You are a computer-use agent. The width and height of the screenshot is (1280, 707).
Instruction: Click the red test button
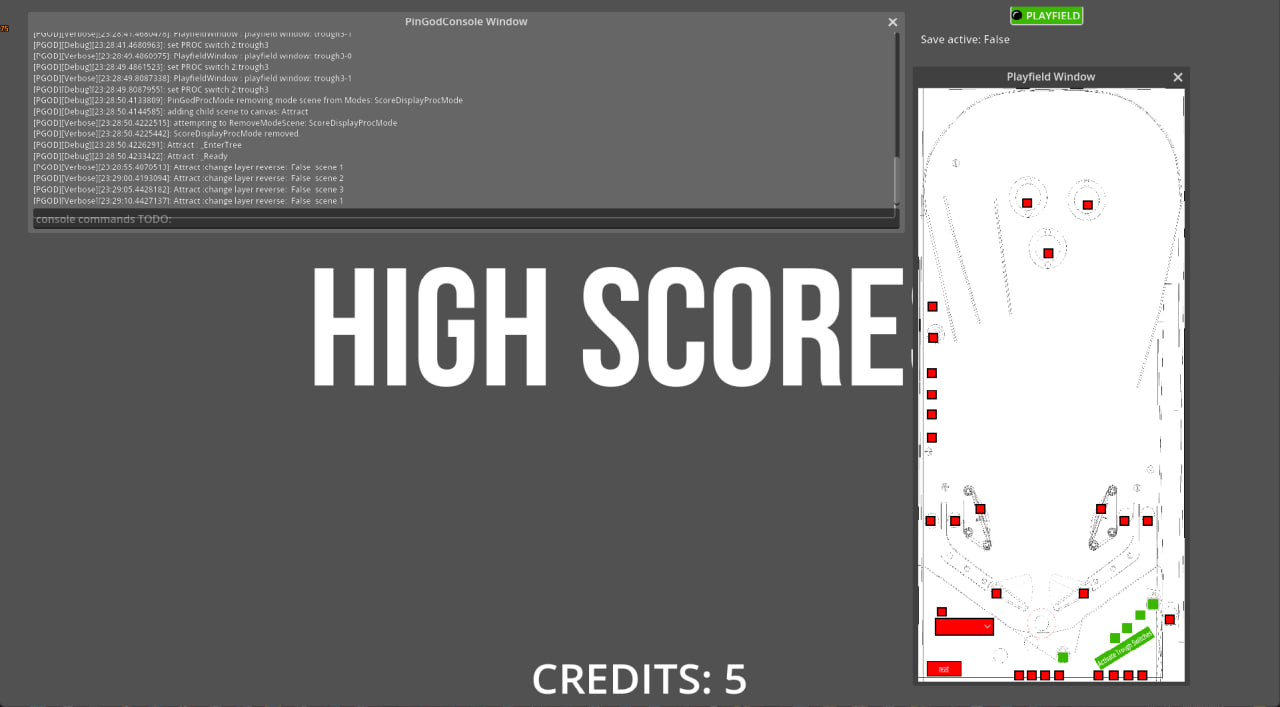944,669
